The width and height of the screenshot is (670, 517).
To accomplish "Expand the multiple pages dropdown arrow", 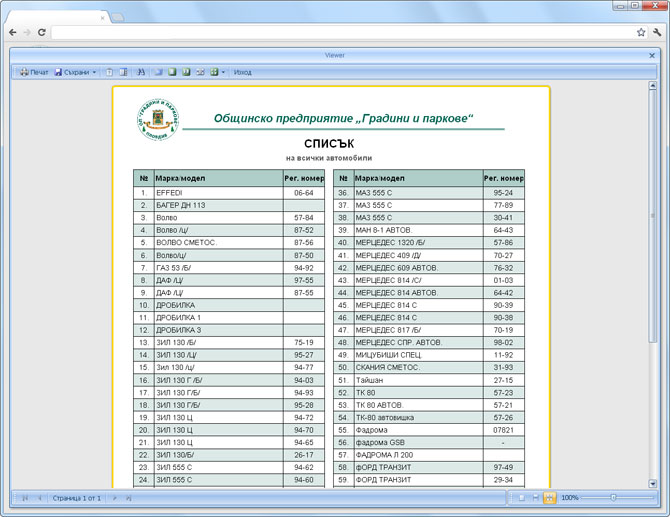I will tap(223, 72).
